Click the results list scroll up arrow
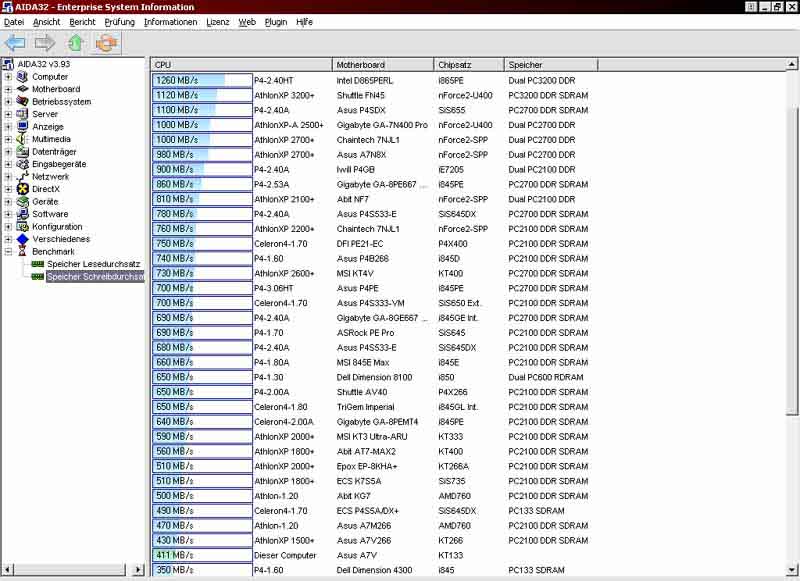Image resolution: width=800 pixels, height=581 pixels. point(791,65)
